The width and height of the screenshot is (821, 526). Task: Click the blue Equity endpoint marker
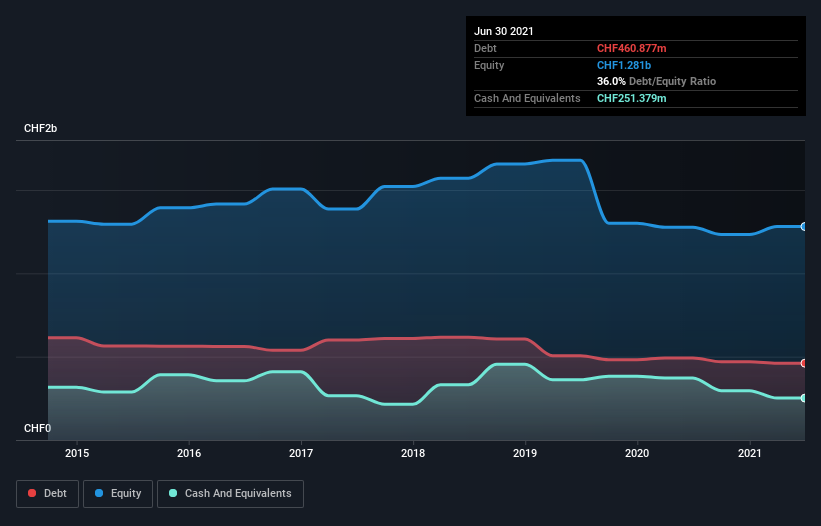pos(803,227)
